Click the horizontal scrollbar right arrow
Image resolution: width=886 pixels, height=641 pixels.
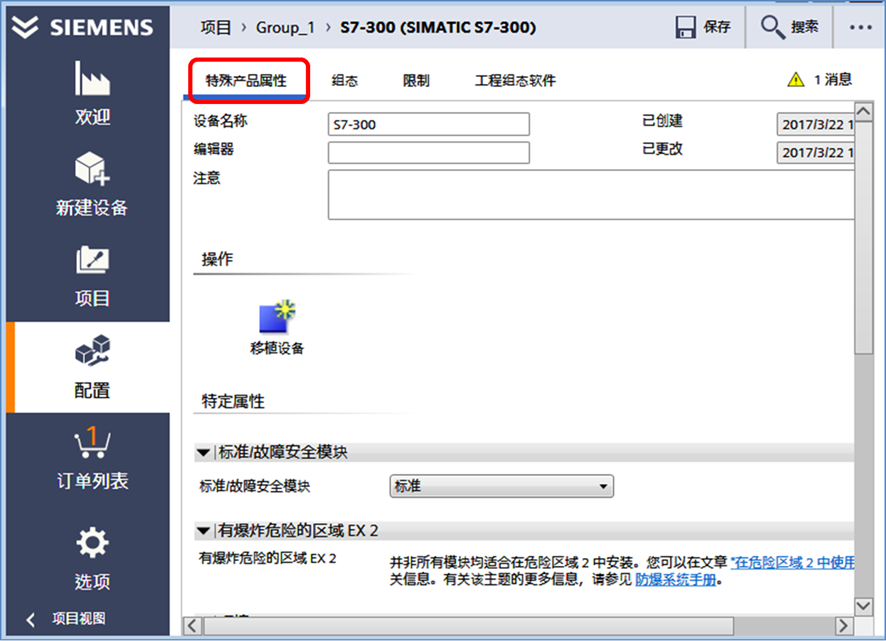(x=844, y=626)
